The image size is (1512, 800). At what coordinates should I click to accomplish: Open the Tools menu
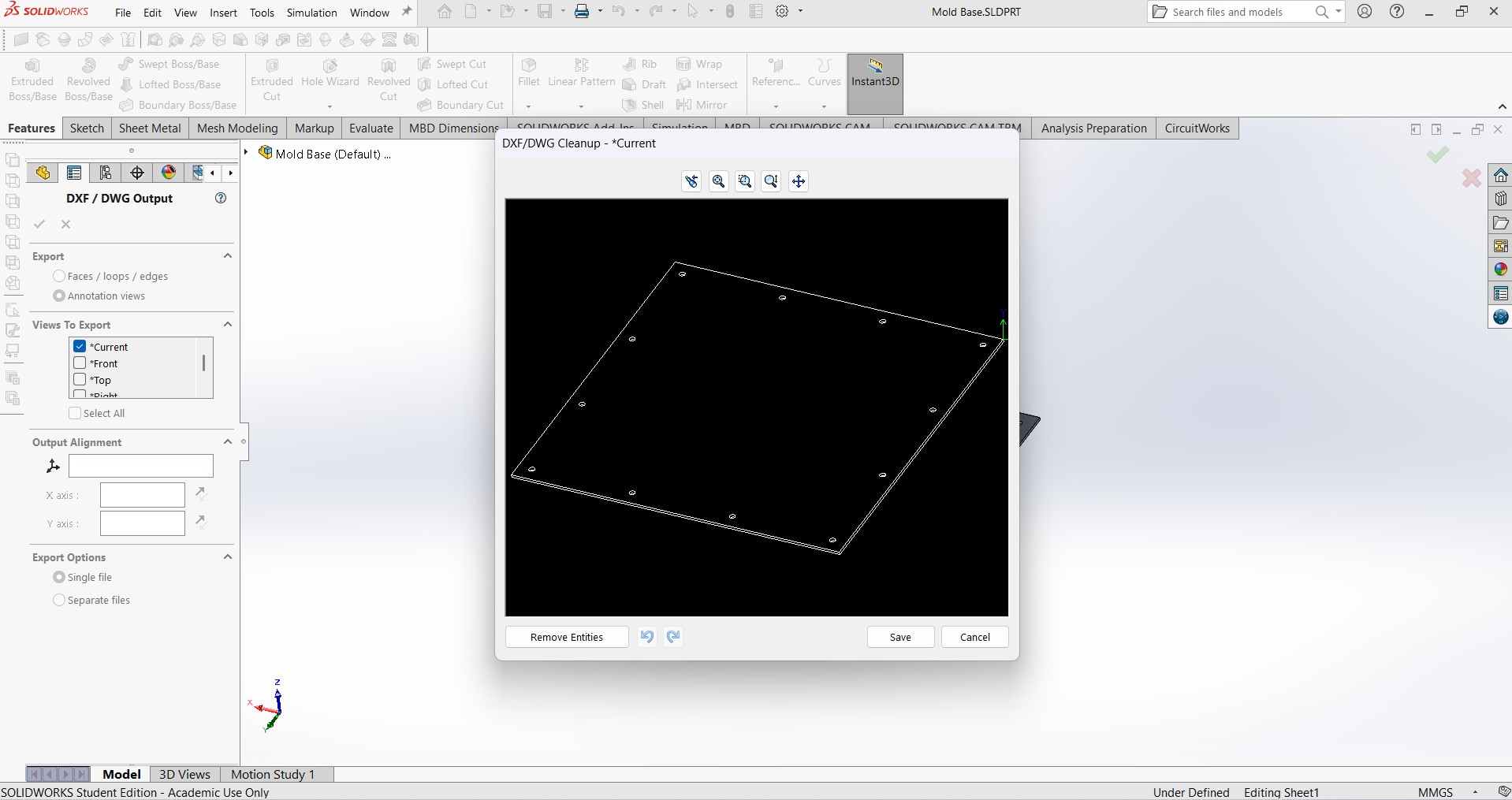(262, 13)
